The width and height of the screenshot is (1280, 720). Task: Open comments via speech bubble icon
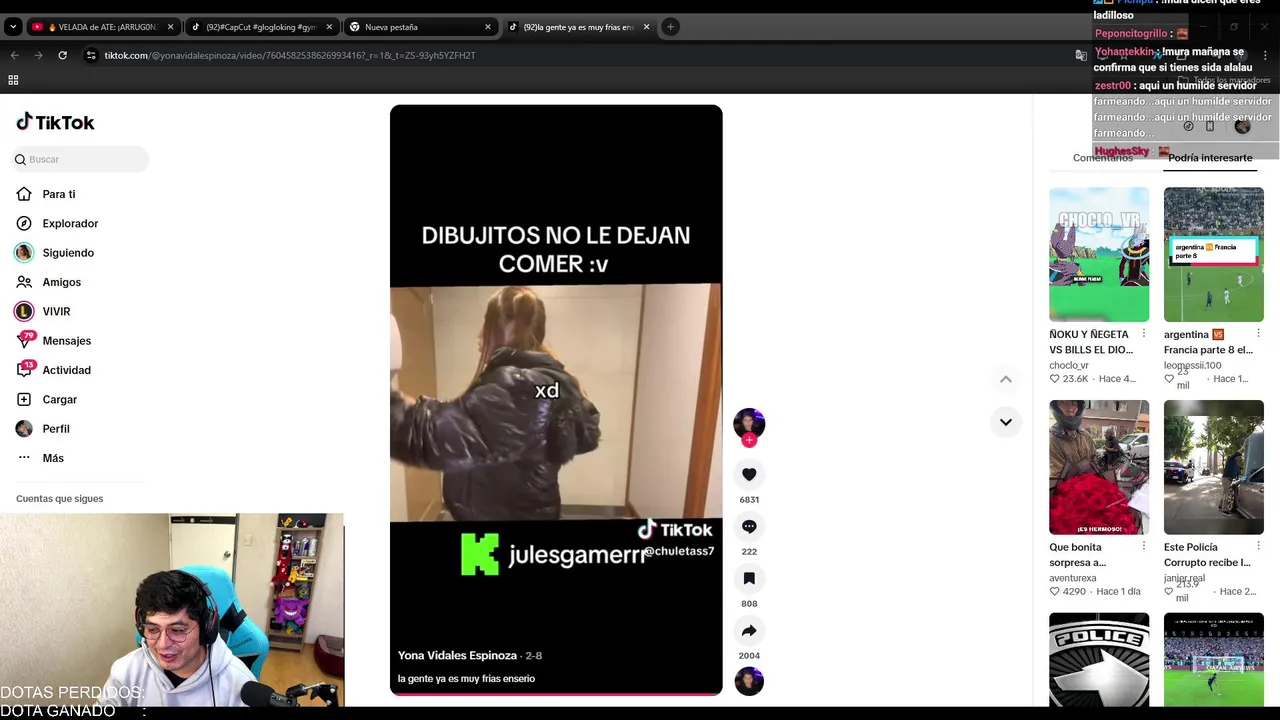(x=749, y=526)
